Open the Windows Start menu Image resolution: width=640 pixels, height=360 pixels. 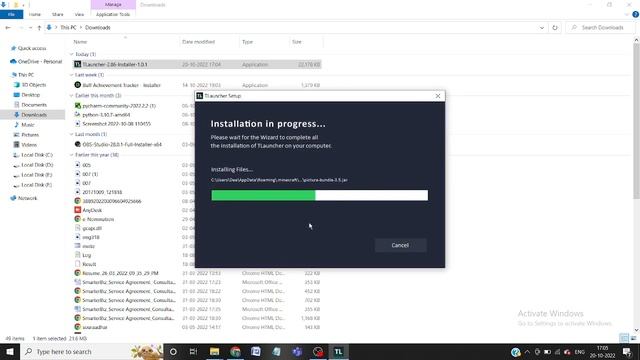pos(10,351)
